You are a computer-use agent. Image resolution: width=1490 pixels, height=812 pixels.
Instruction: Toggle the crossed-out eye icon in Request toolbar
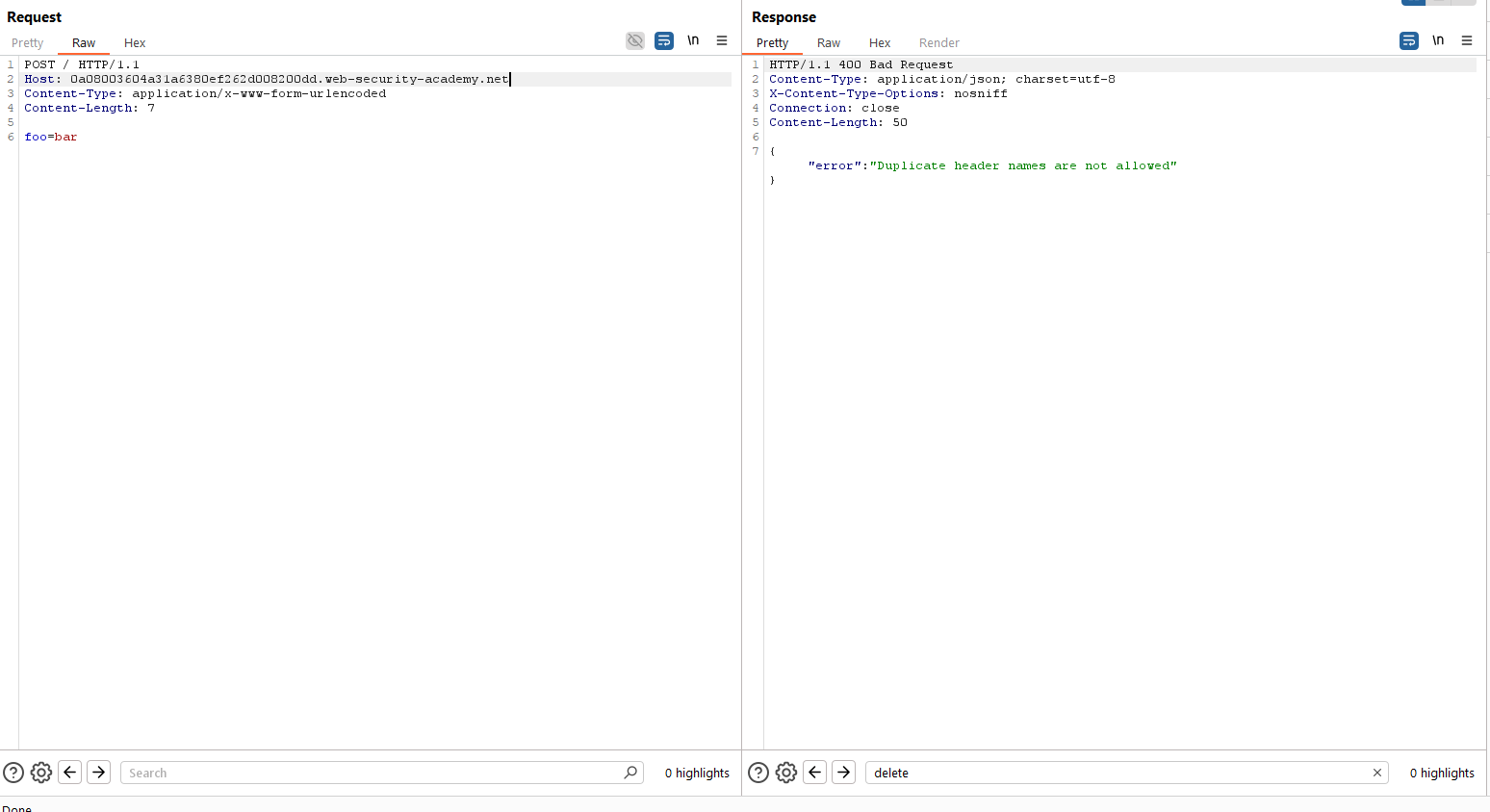635,40
